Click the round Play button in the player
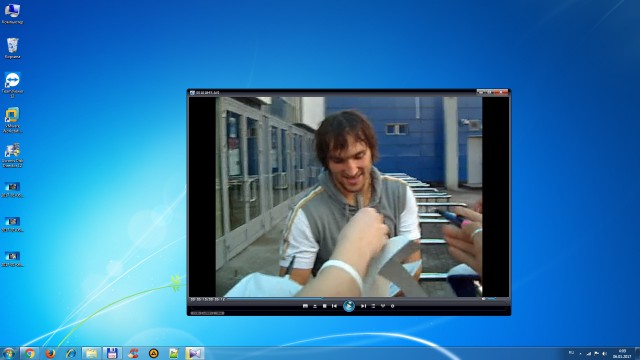The image size is (640, 360). click(349, 306)
